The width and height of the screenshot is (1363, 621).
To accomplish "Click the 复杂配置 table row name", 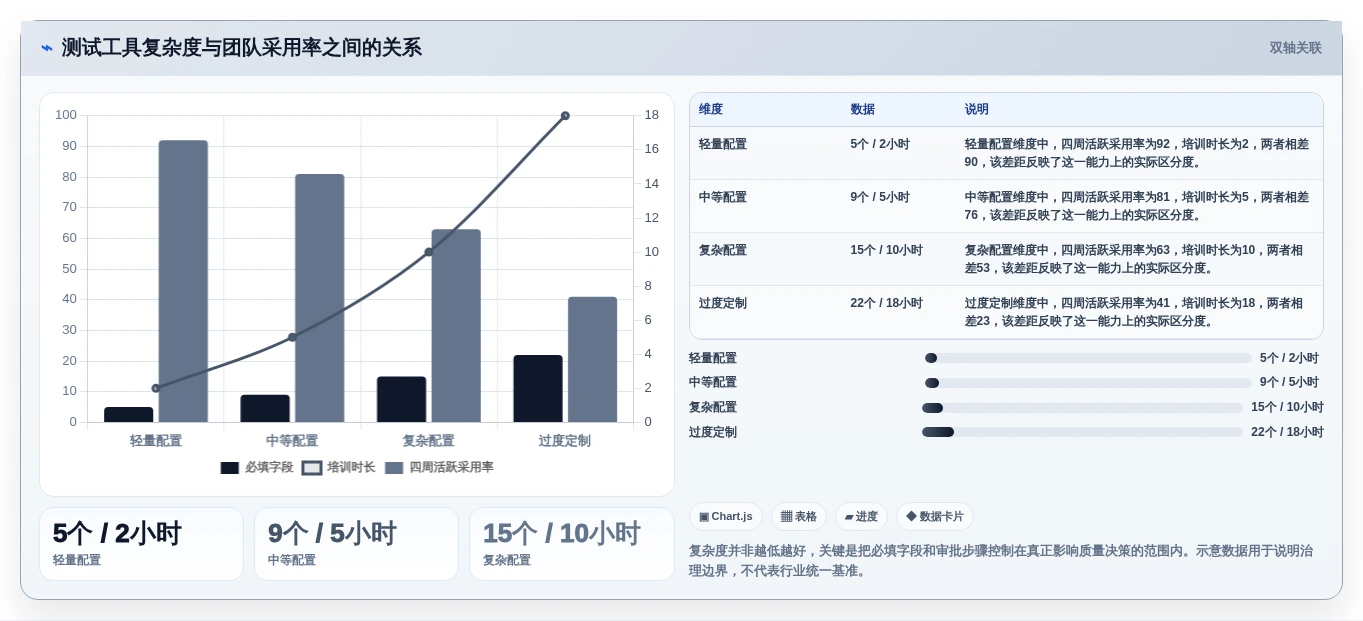I will click(723, 250).
